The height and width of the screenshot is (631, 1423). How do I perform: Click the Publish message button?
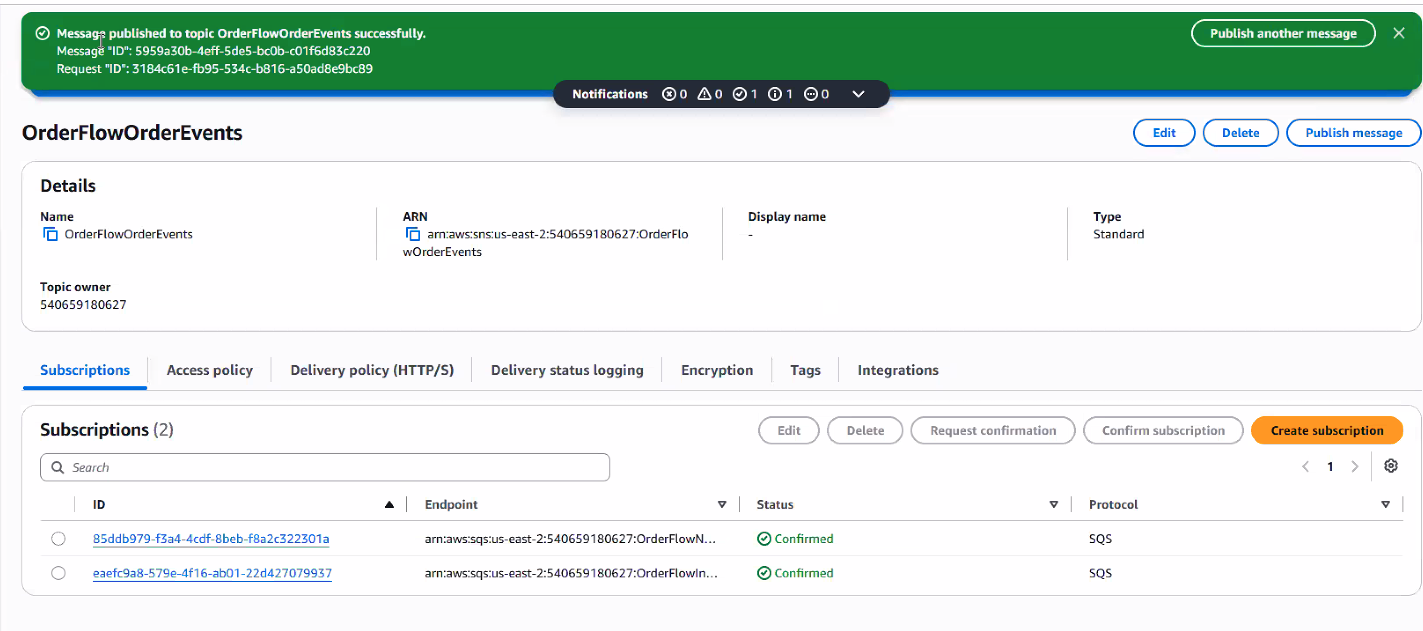point(1354,132)
